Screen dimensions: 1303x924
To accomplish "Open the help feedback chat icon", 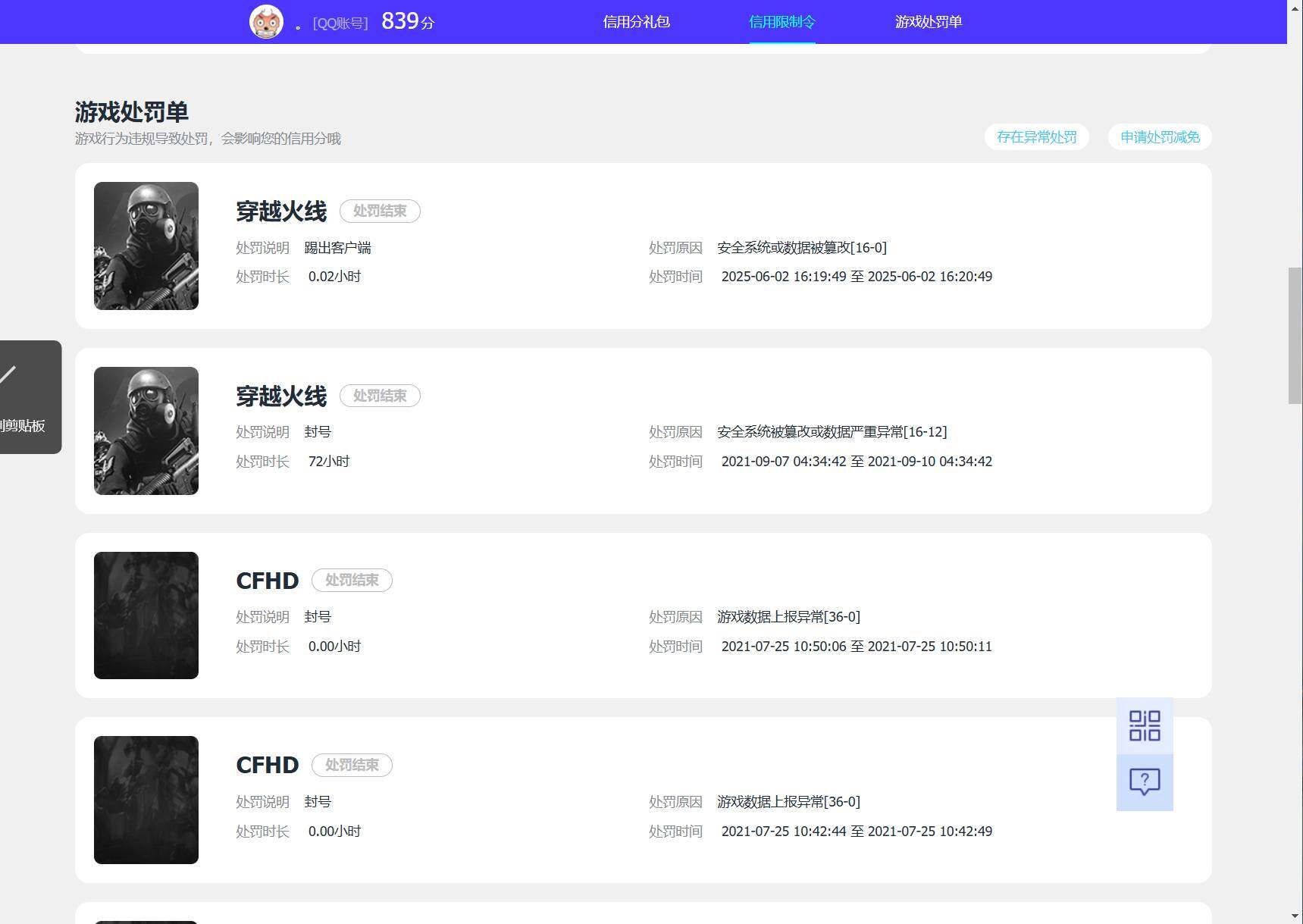I will click(x=1145, y=782).
